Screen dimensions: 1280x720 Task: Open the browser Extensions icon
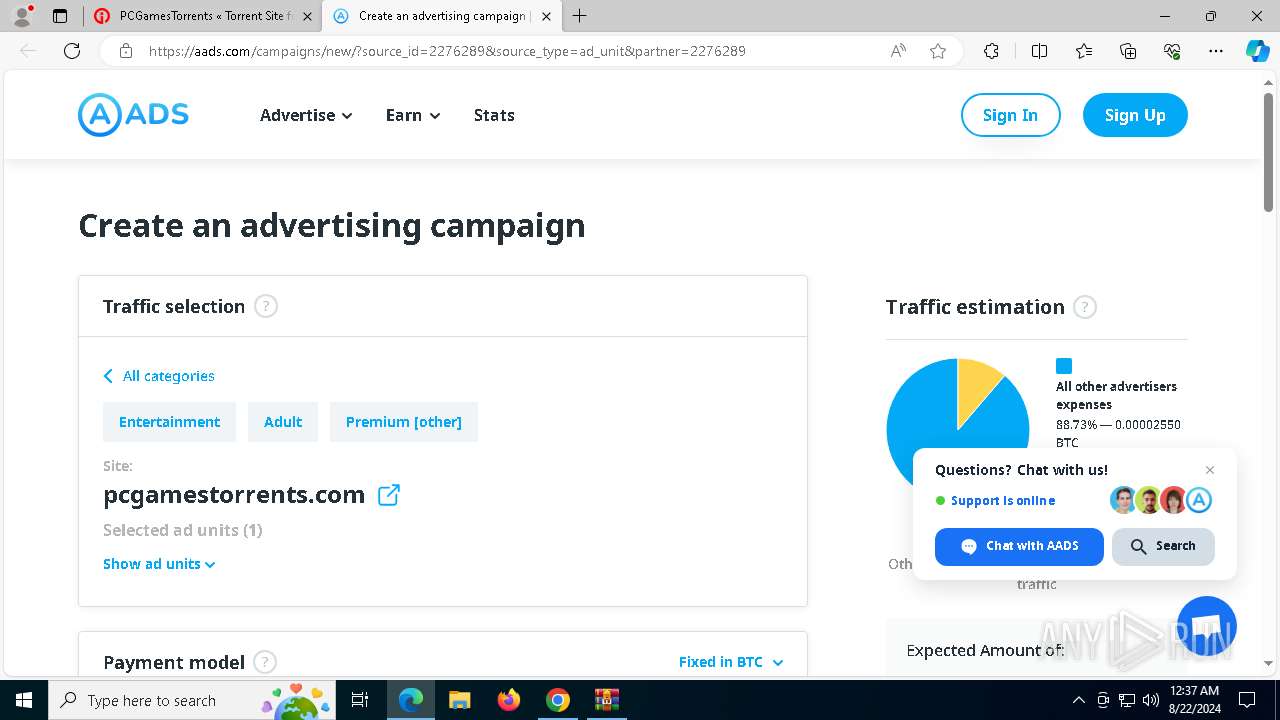[991, 51]
